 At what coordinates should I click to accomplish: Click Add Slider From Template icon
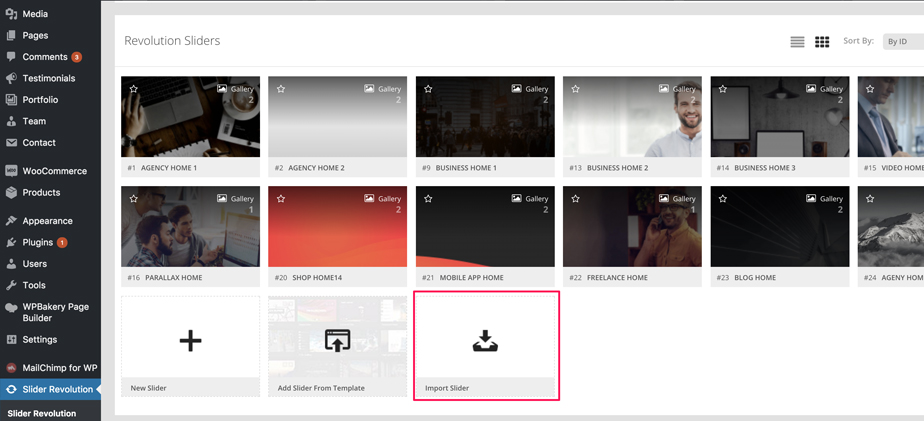[338, 341]
